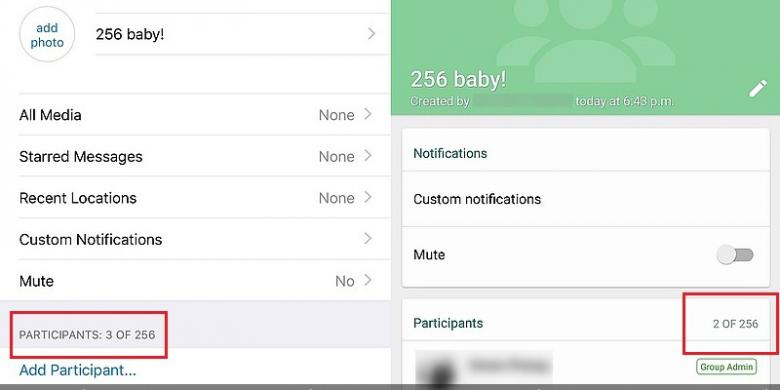Tap the Group Admin badge
The height and width of the screenshot is (390, 780).
(726, 367)
